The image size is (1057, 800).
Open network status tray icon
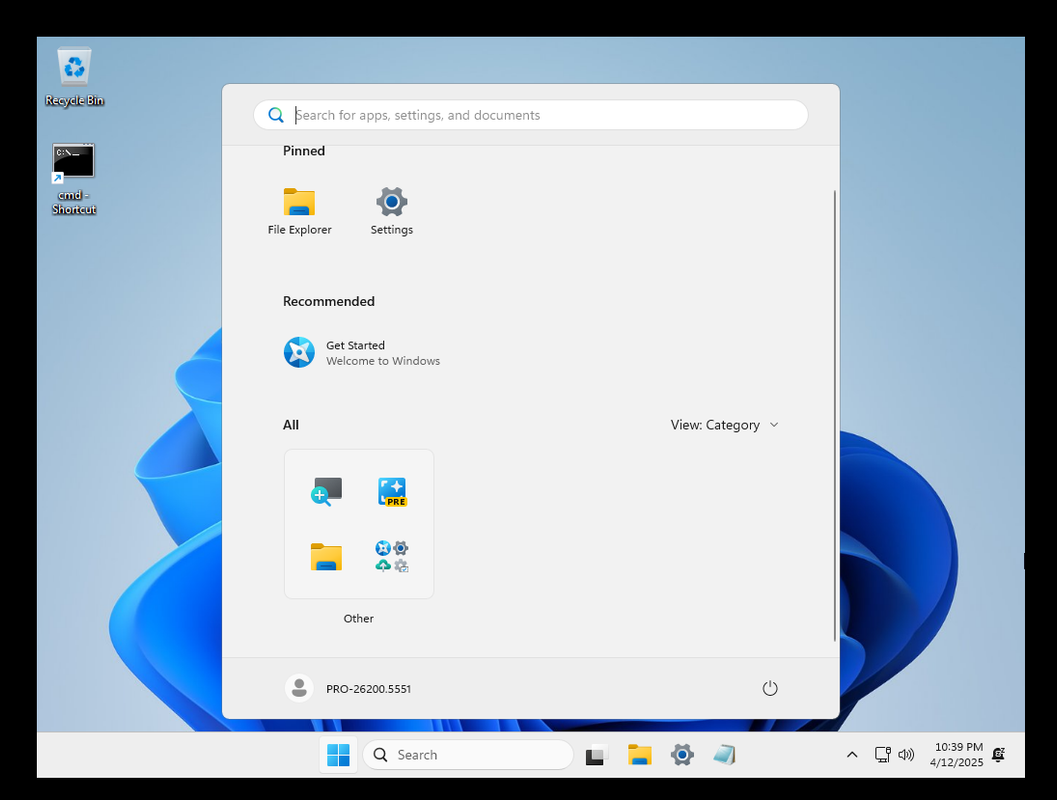[x=882, y=755]
